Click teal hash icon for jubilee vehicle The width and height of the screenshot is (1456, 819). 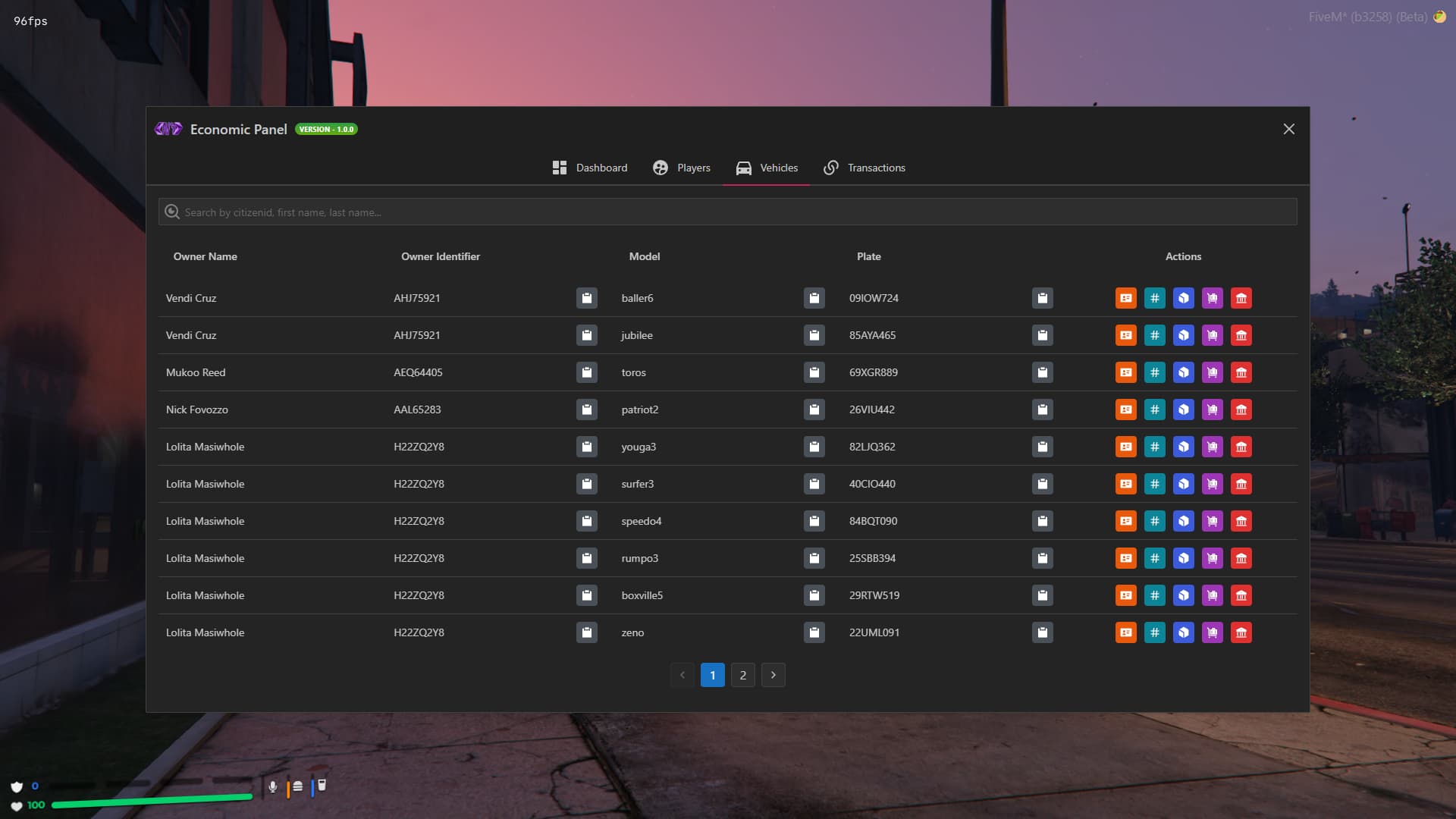[1154, 335]
